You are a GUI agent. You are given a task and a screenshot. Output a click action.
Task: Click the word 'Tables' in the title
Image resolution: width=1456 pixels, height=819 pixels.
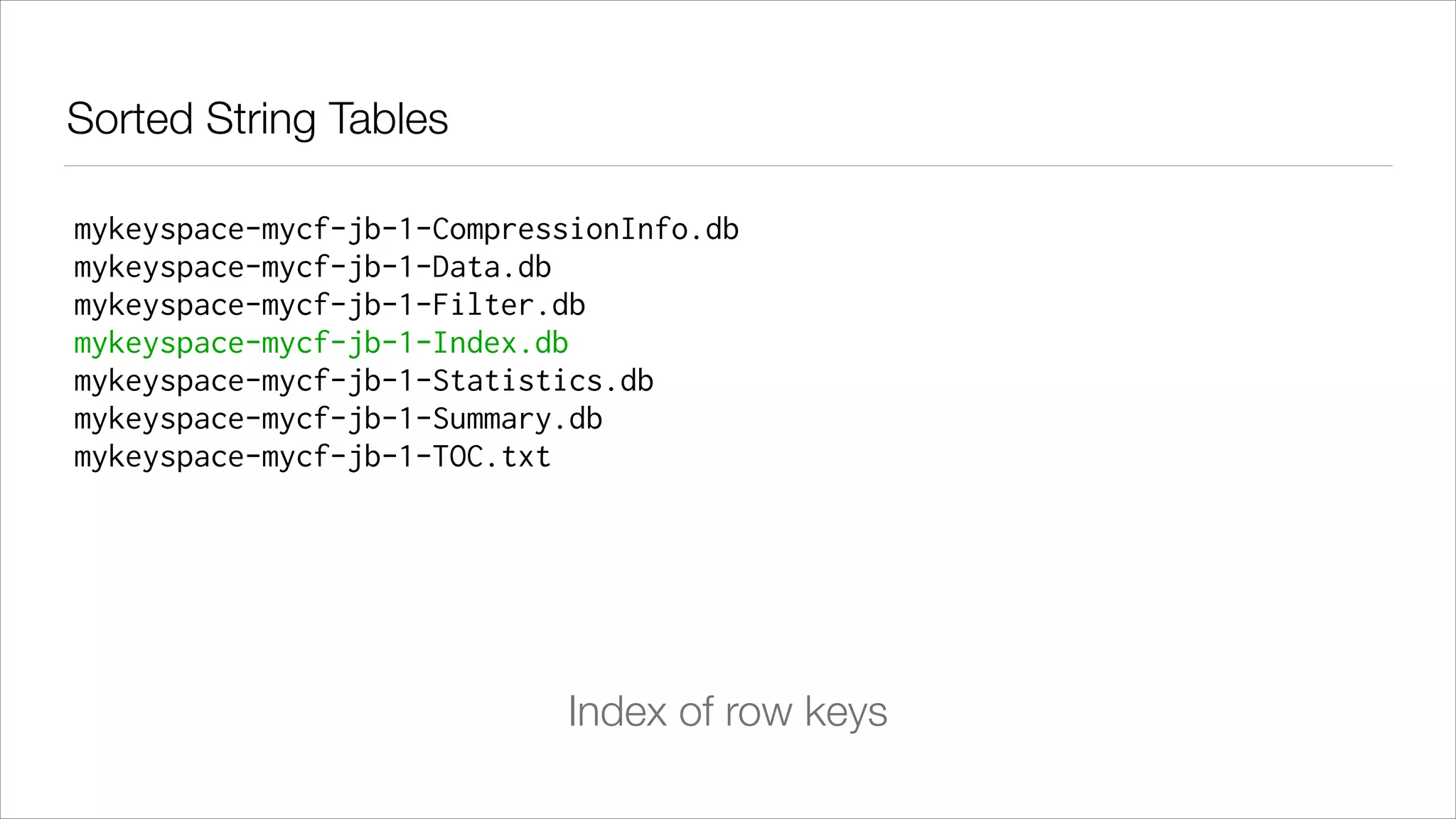(x=388, y=119)
